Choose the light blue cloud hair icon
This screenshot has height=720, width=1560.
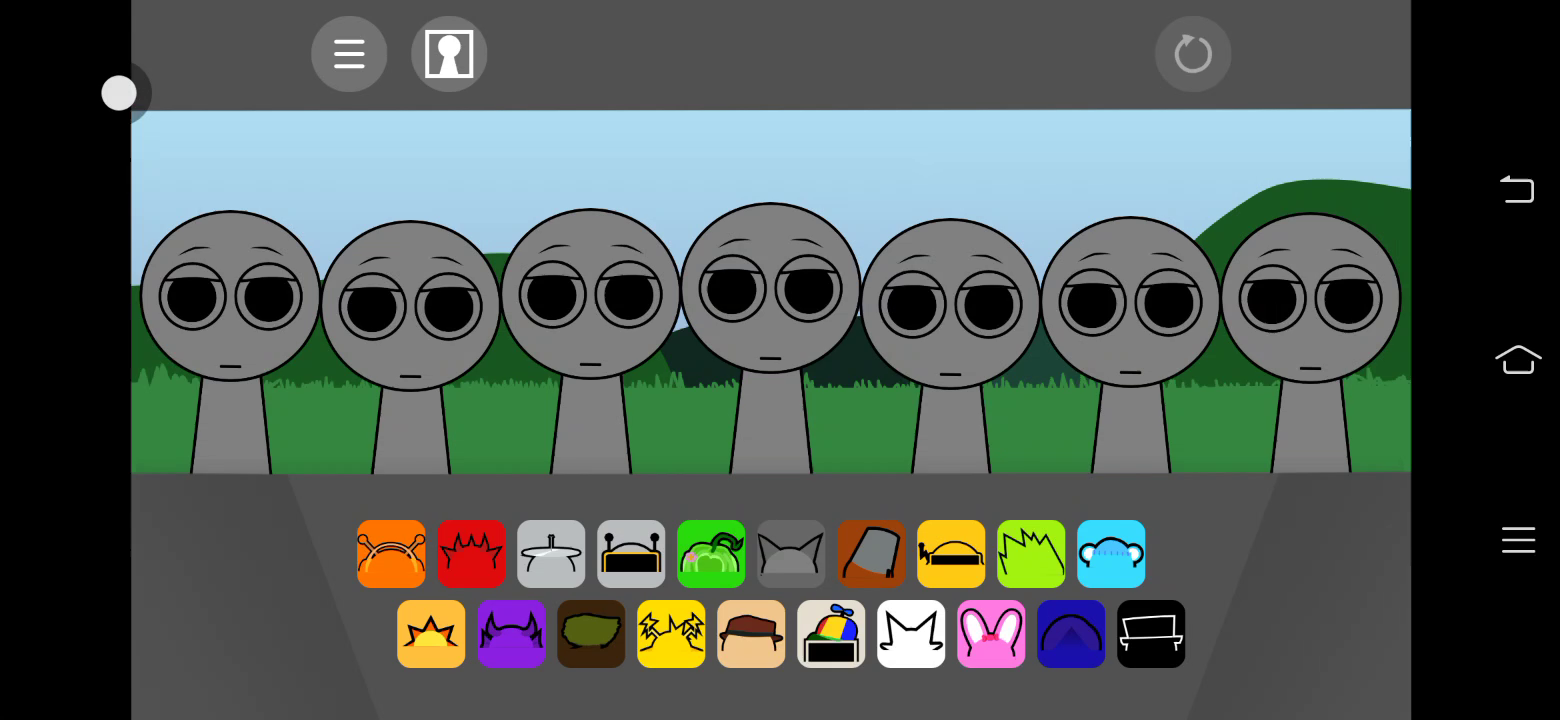[x=1111, y=554]
